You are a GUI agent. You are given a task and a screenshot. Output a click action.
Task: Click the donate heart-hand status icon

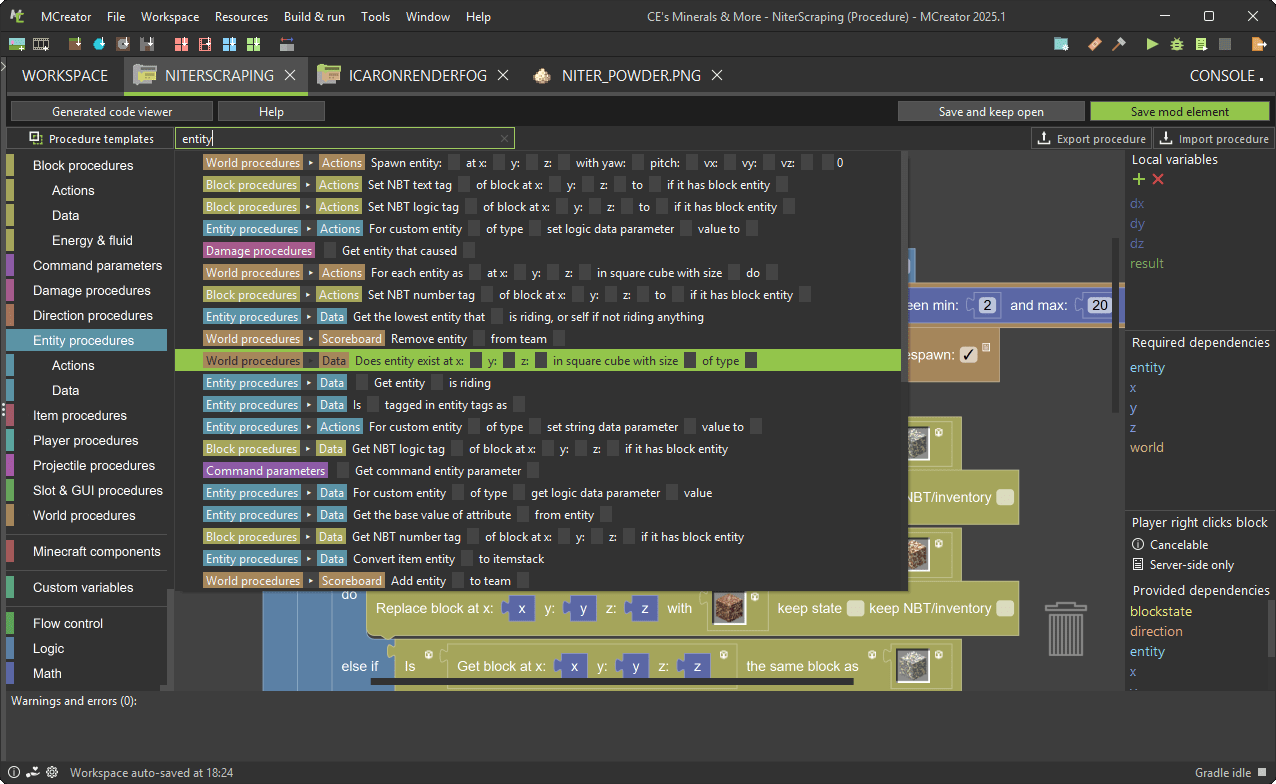[x=32, y=773]
